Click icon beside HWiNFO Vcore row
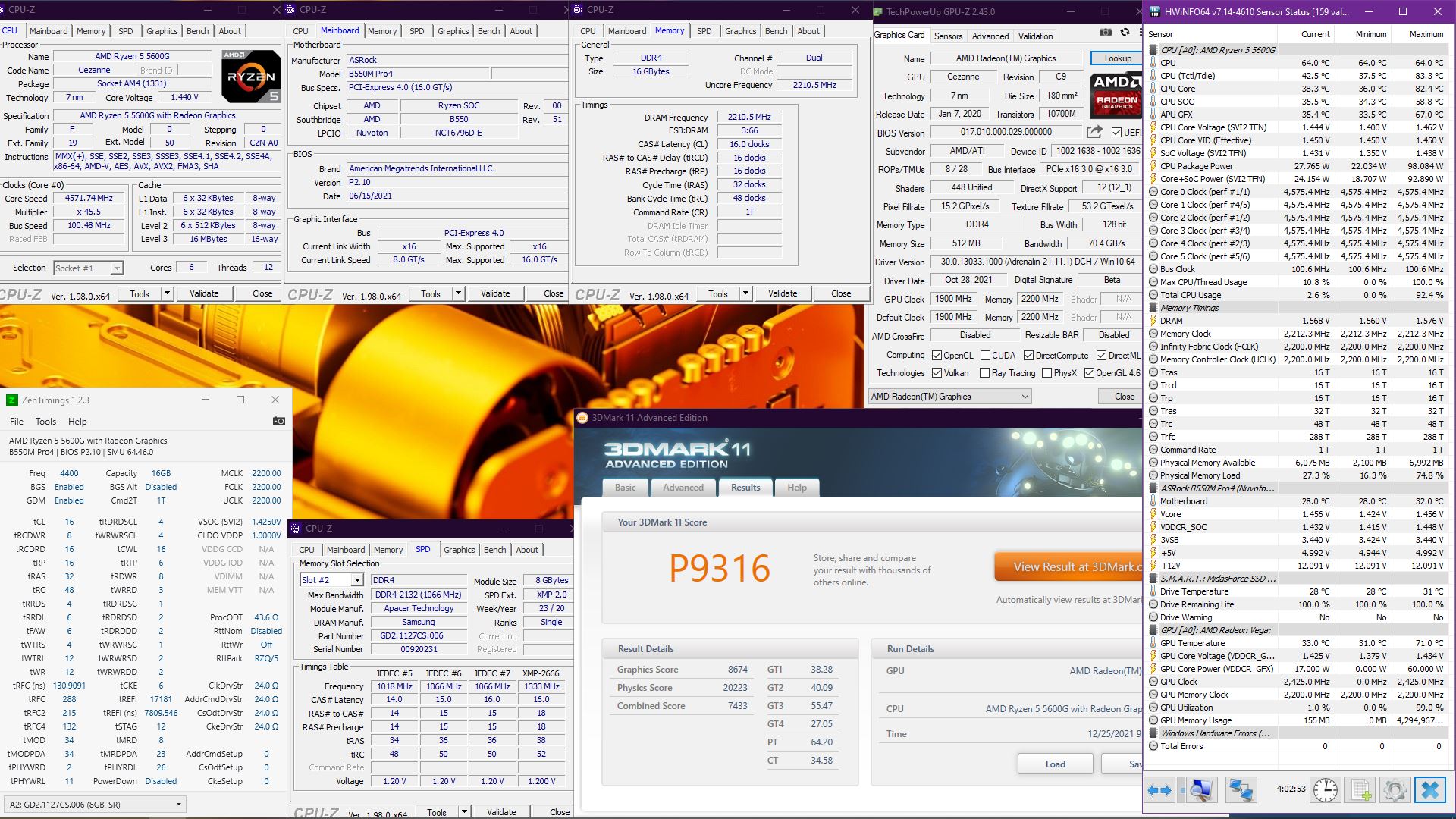 coord(1153,514)
